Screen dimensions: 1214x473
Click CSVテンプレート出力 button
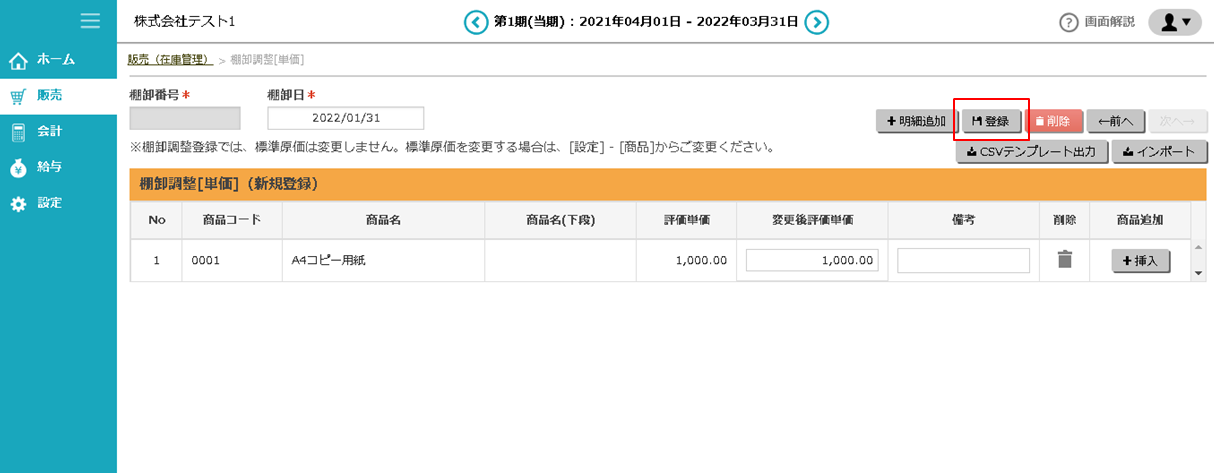click(x=1031, y=153)
